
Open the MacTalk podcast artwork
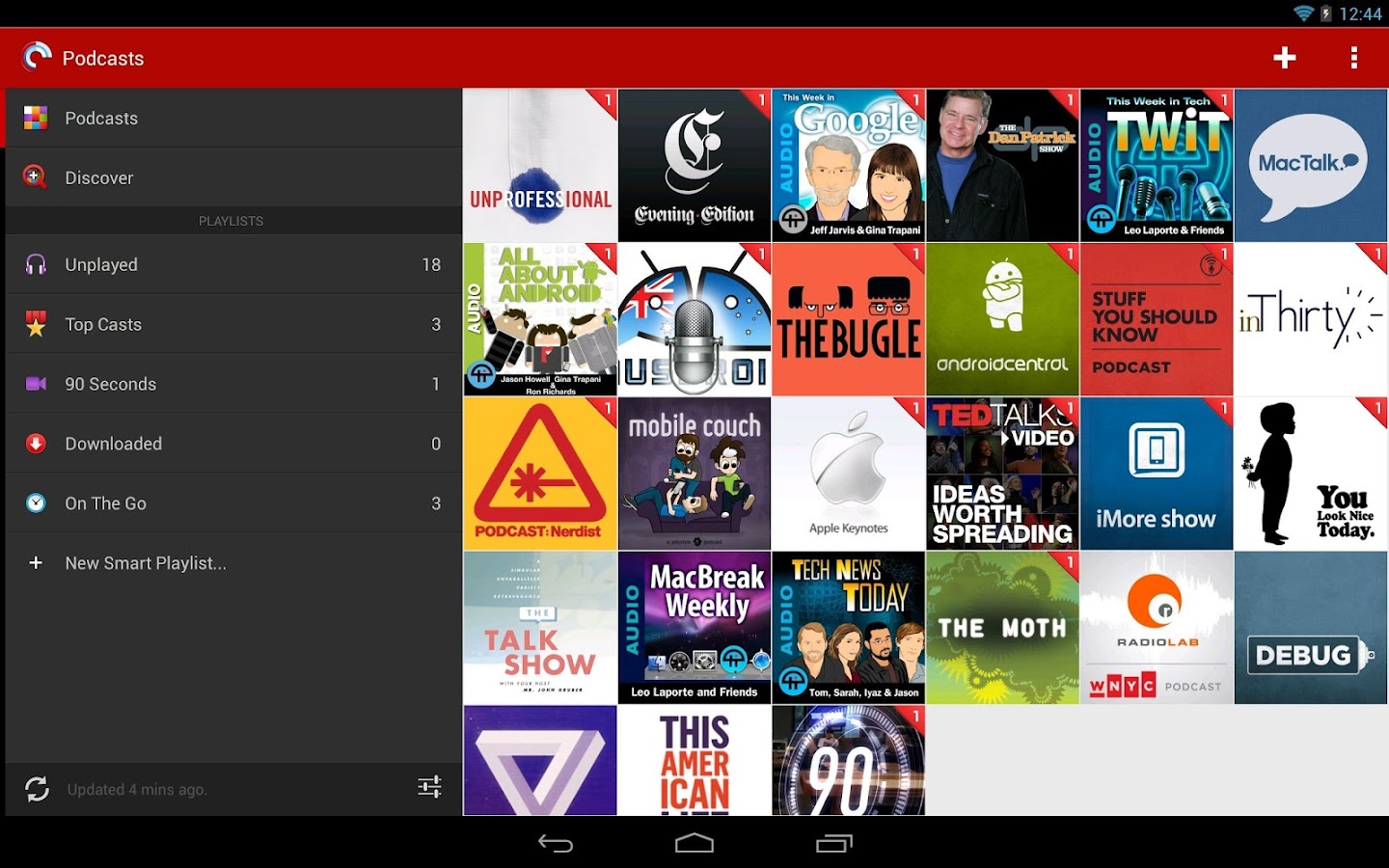pos(1310,166)
